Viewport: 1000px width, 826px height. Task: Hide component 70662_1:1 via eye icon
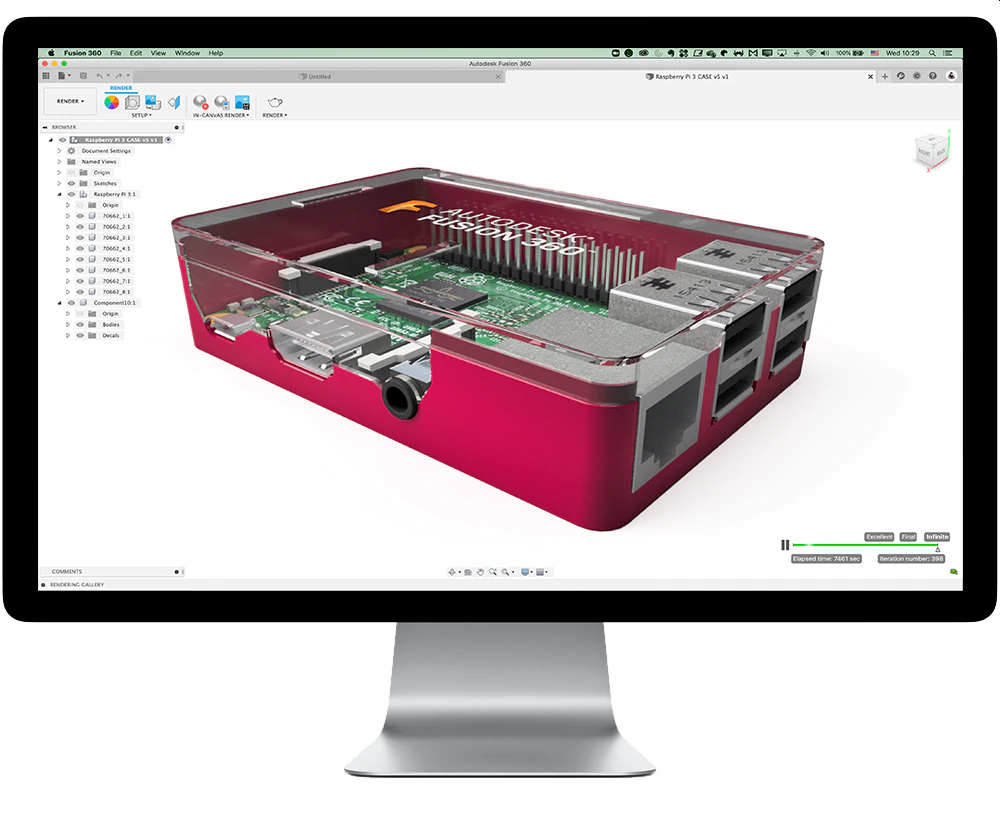[x=80, y=216]
